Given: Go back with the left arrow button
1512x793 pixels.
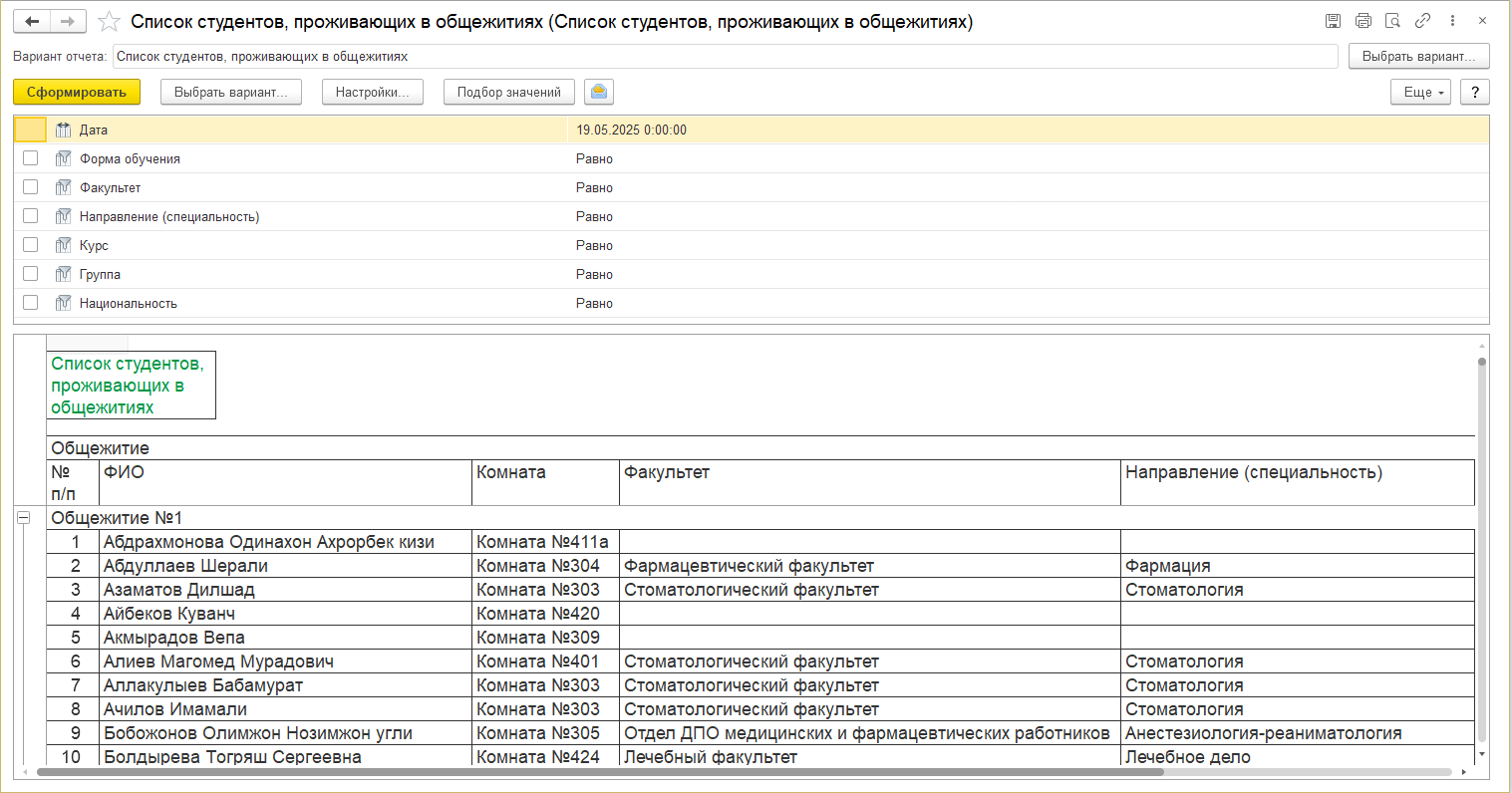Looking at the screenshot, I should pos(32,21).
